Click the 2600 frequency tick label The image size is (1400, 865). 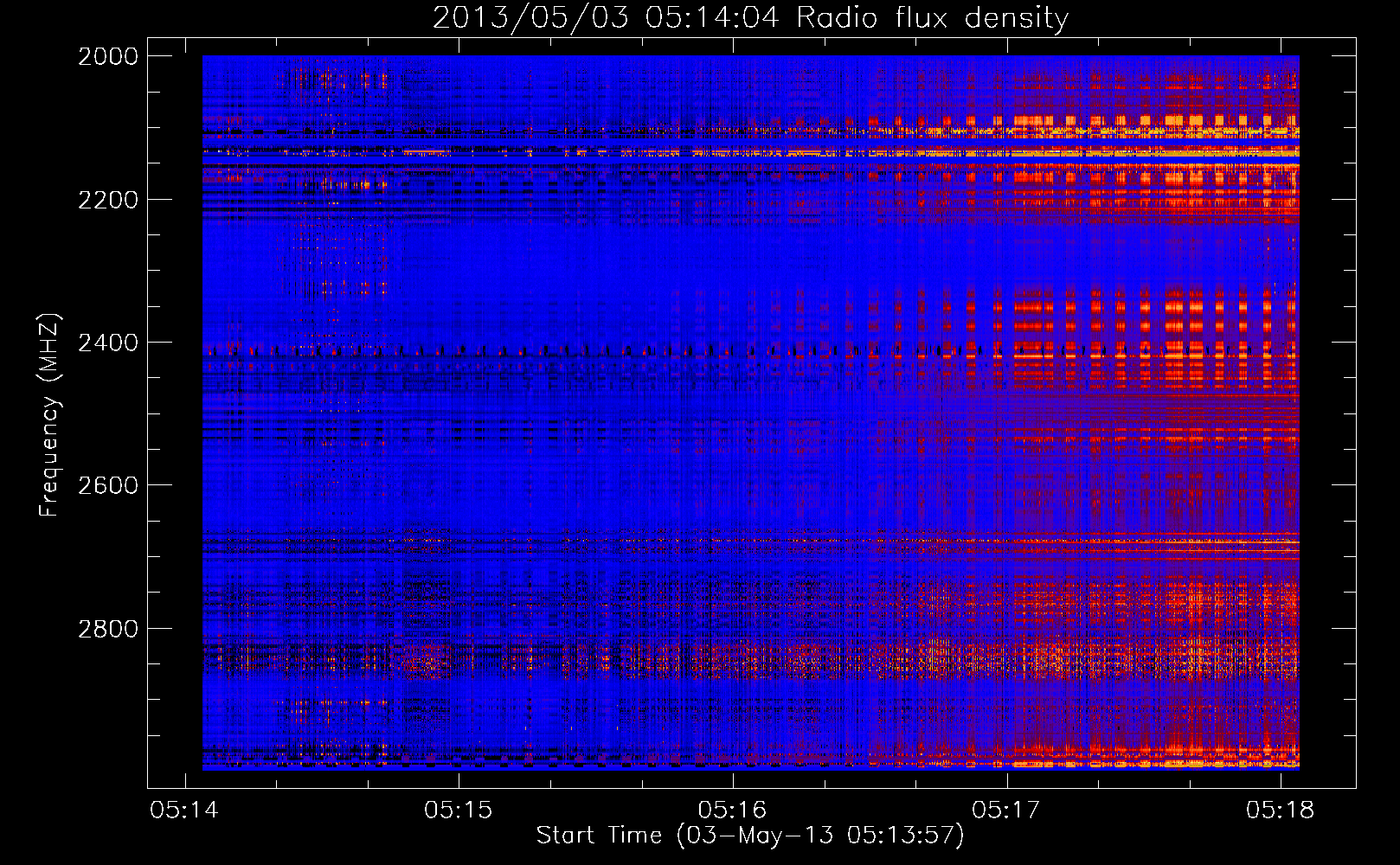click(107, 485)
